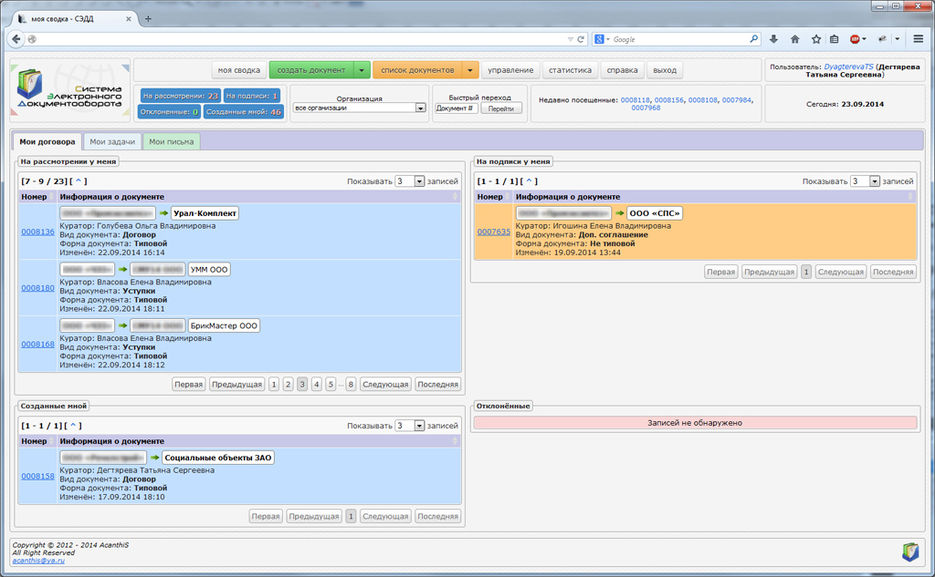The height and width of the screenshot is (577, 935).
Task: Focus the browser address bar
Action: [298, 39]
